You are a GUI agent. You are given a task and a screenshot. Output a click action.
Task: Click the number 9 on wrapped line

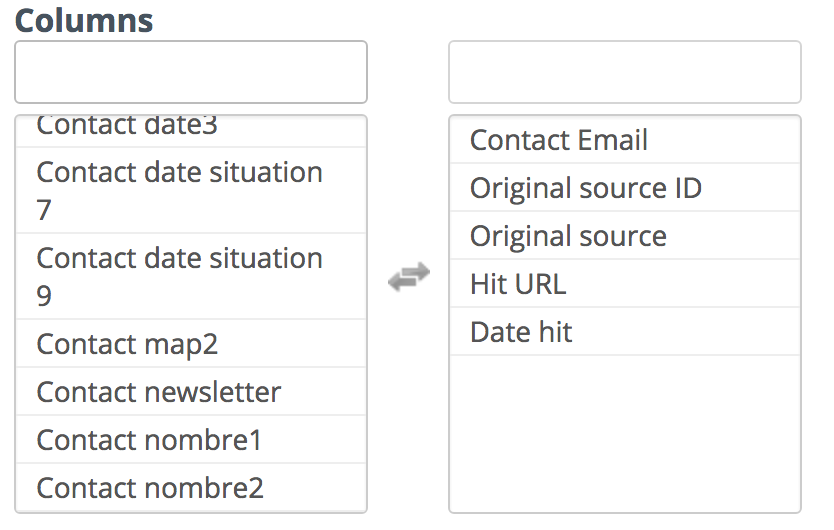tap(44, 296)
